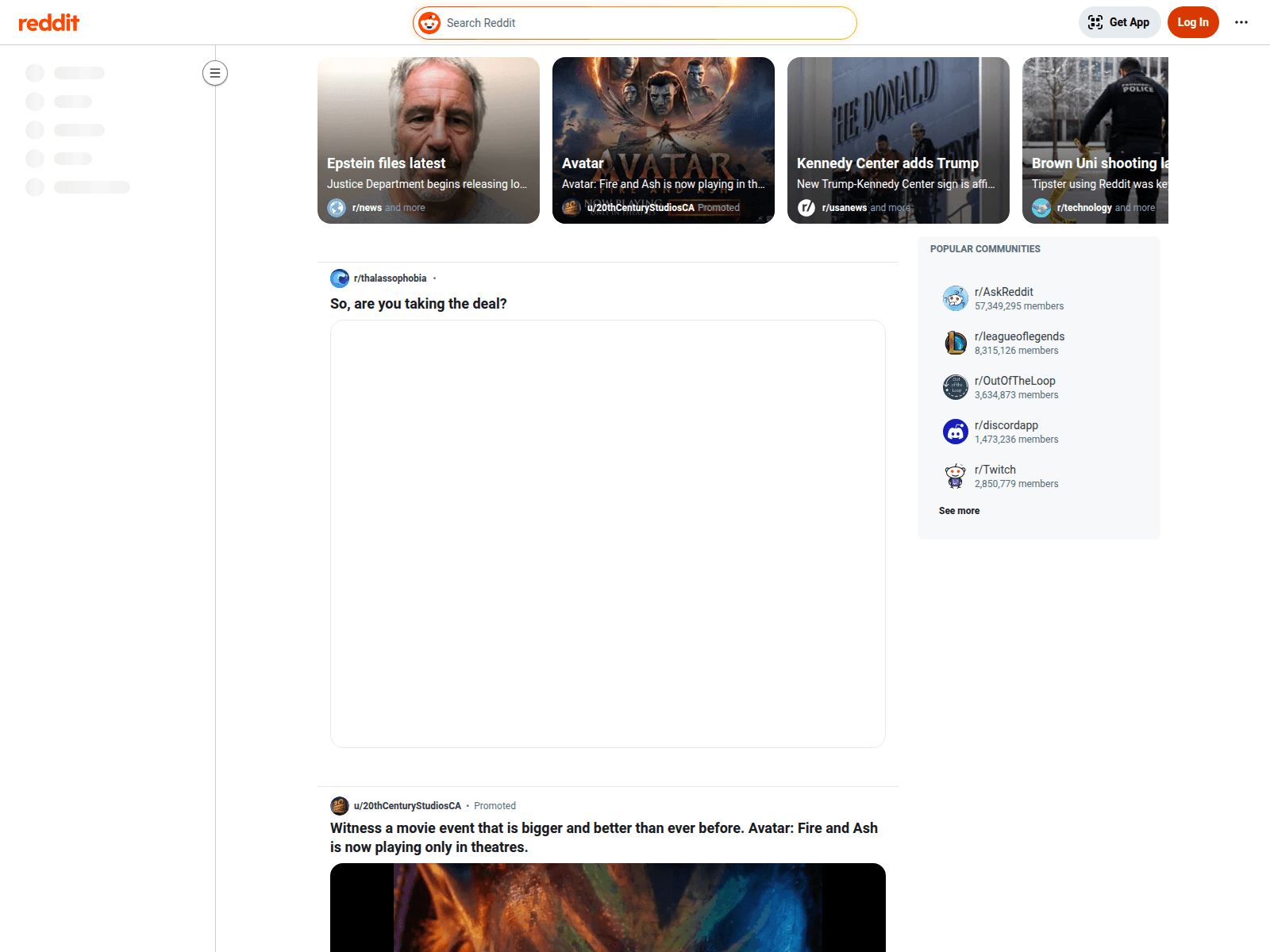Click the blank media area of thalassophobia post
Image resolution: width=1270 pixels, height=952 pixels.
tap(608, 534)
